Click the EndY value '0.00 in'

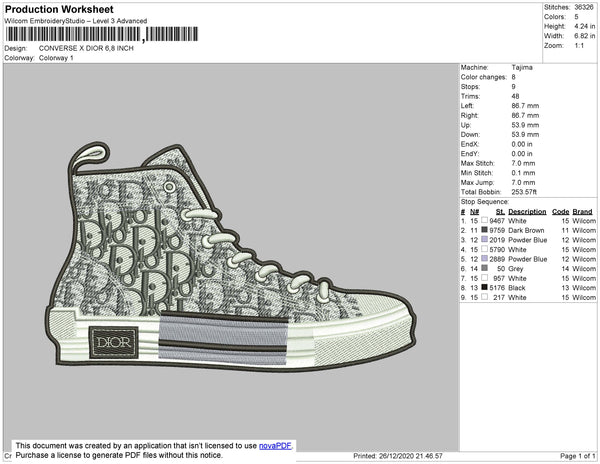(522, 154)
